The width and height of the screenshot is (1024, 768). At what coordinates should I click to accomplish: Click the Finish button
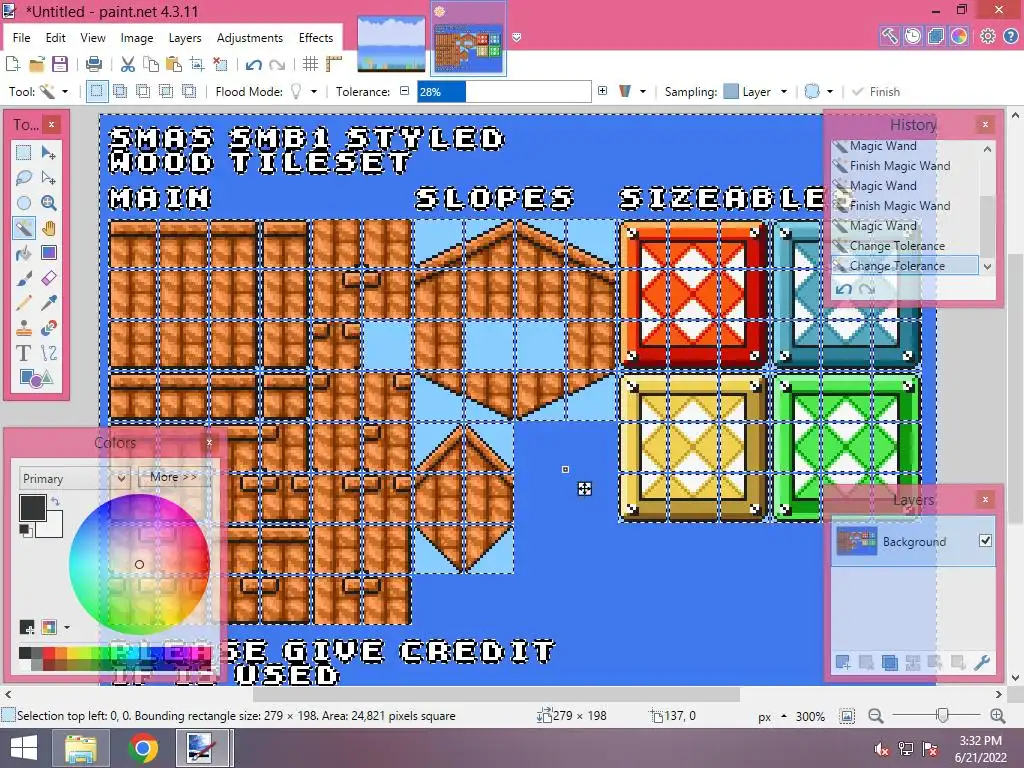(x=876, y=91)
